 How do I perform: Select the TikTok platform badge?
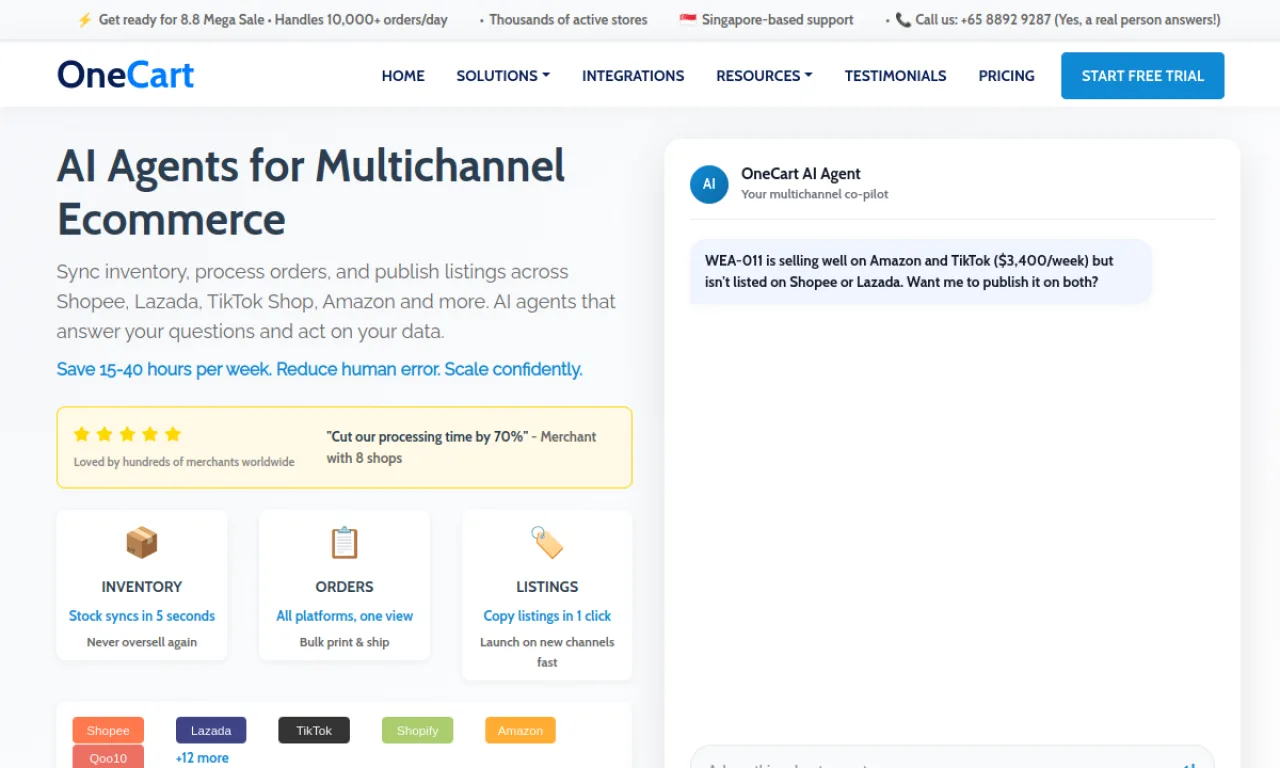(314, 730)
